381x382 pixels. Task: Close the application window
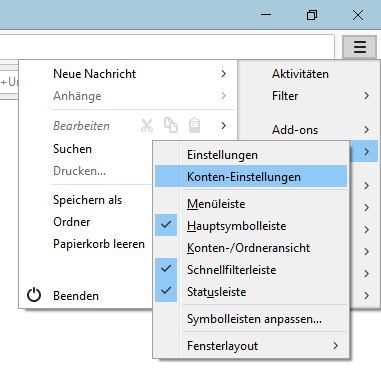pyautogui.click(x=358, y=15)
